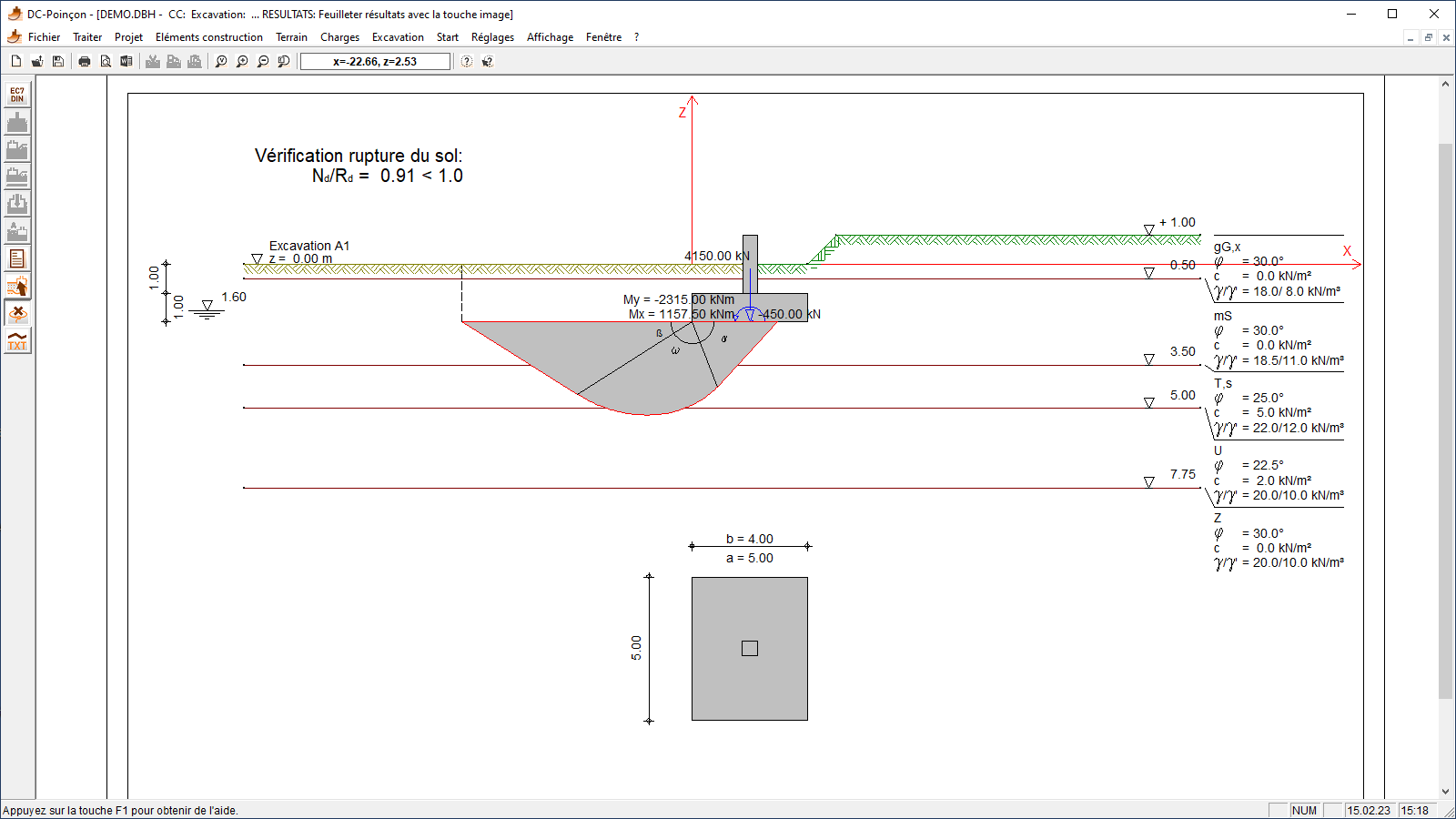
Task: Click the DC-Poinçon app icon in title bar
Action: [x=14, y=14]
